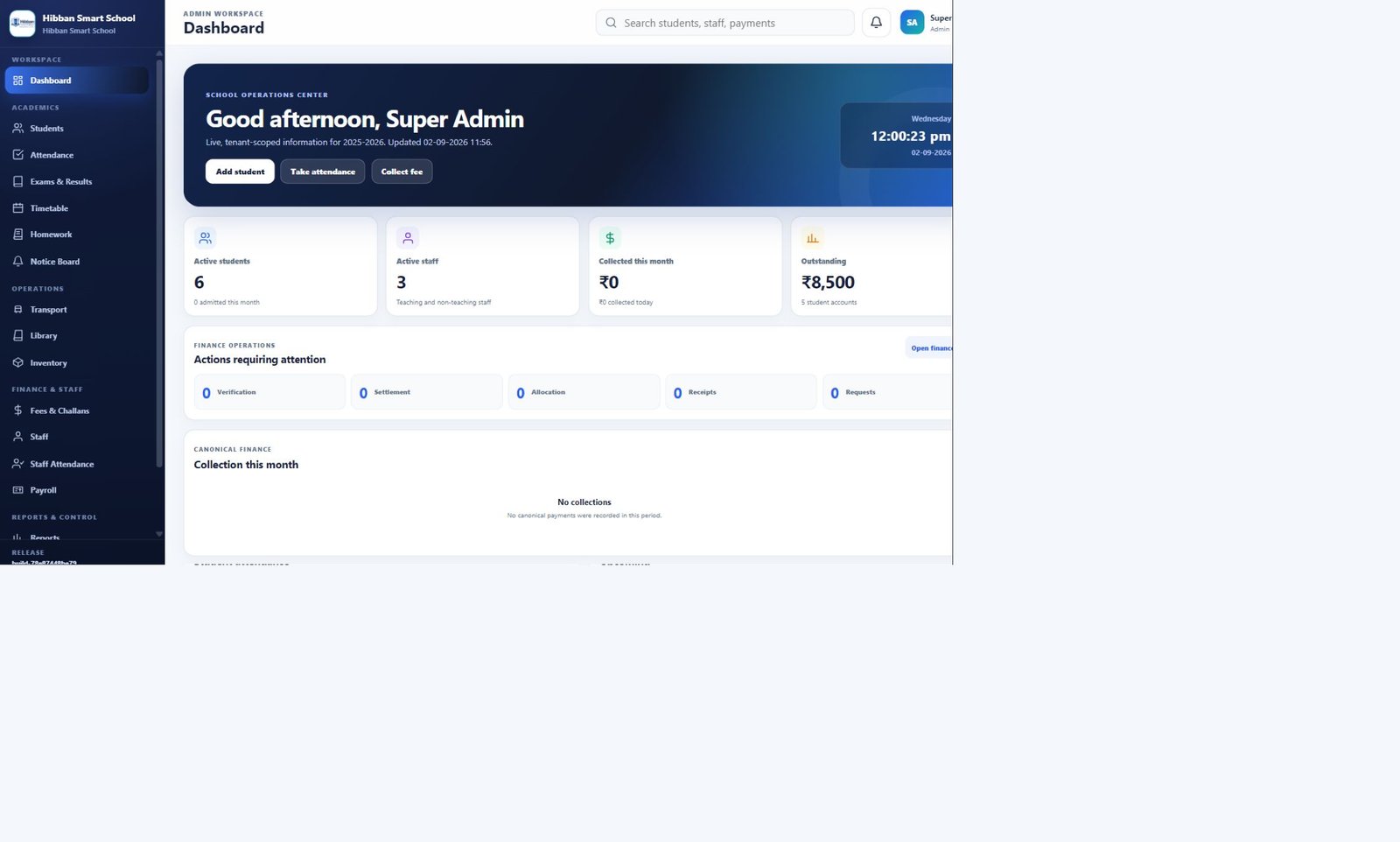
Task: Open the notifications bell icon
Action: point(876,23)
